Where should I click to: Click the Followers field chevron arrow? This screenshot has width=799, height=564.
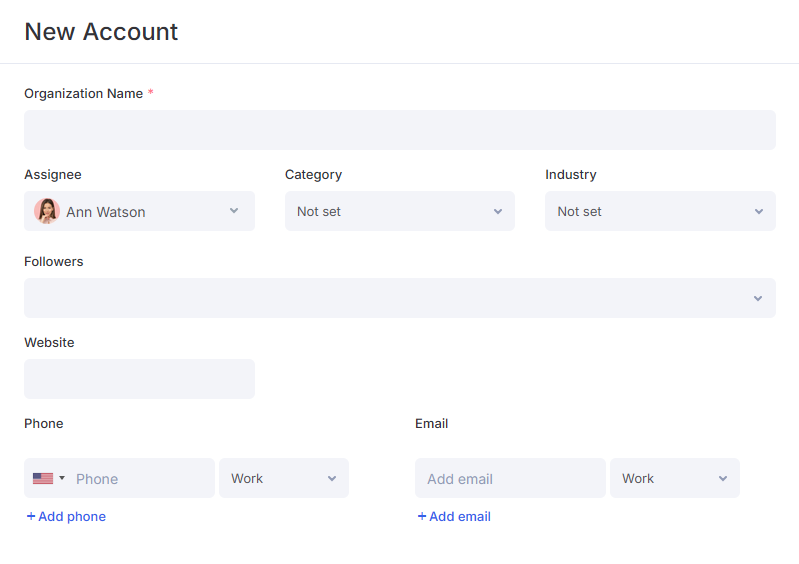point(758,298)
